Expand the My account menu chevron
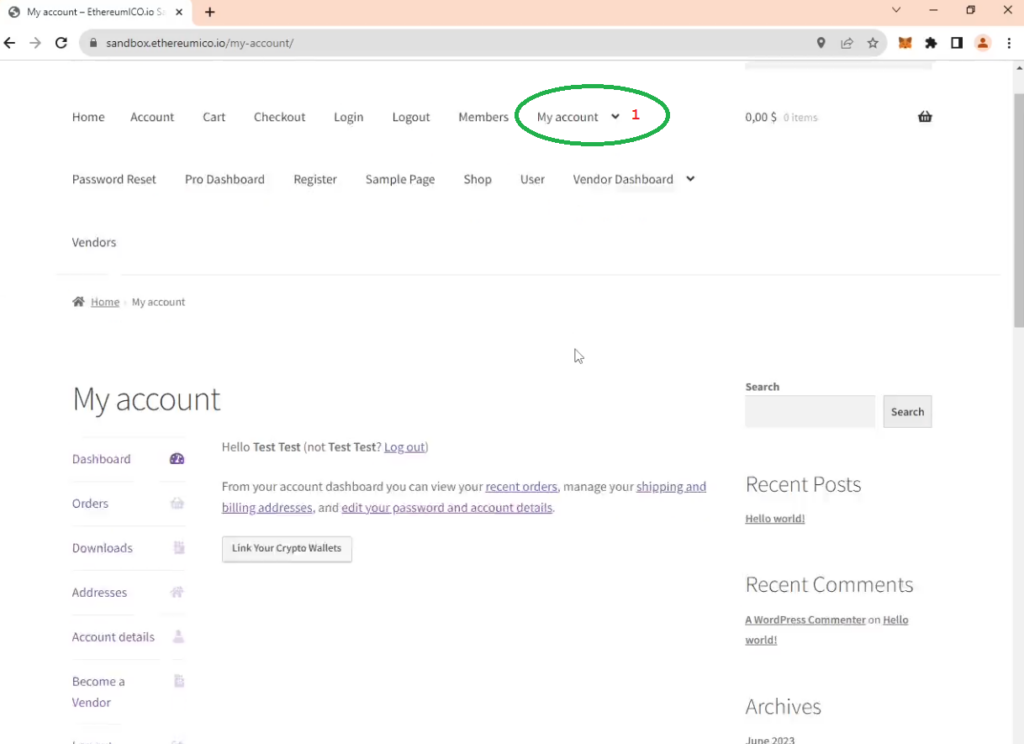Screen dimensions: 1024x744 (x=615, y=117)
